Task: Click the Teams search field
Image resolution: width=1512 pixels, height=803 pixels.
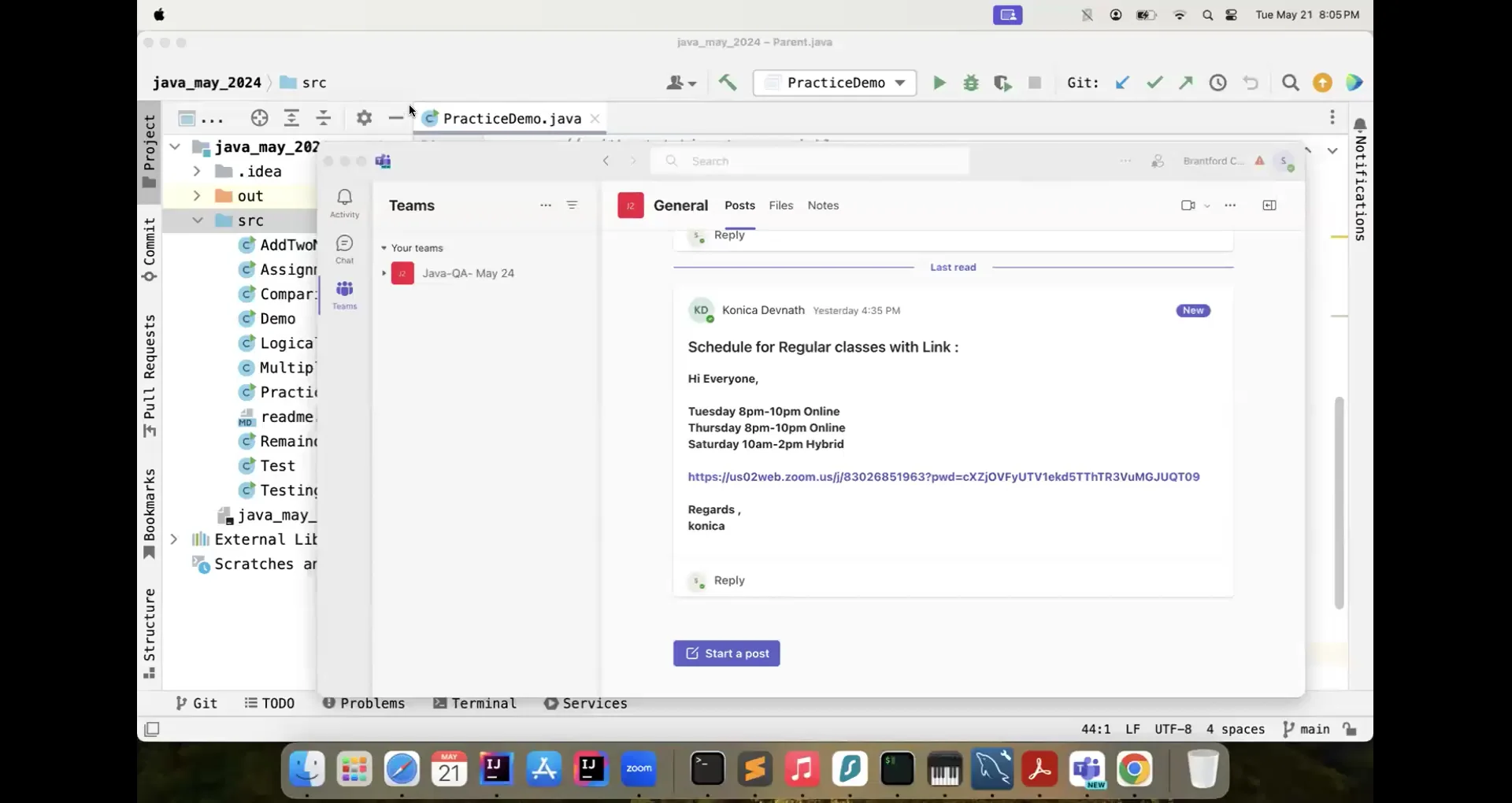Action: 810,161
